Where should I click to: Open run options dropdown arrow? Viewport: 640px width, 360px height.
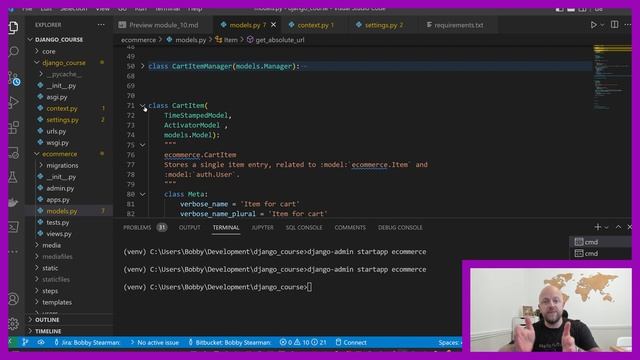pyautogui.click(x=602, y=25)
